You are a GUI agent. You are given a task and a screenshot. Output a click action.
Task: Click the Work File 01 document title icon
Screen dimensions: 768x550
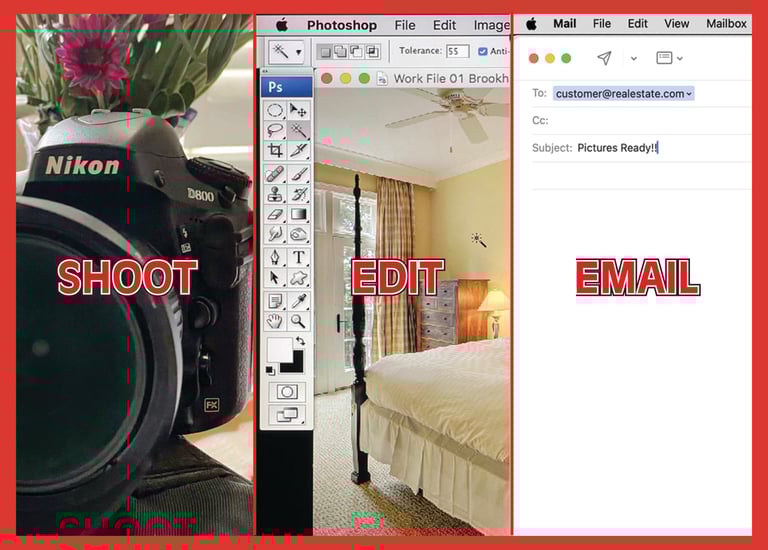click(382, 79)
